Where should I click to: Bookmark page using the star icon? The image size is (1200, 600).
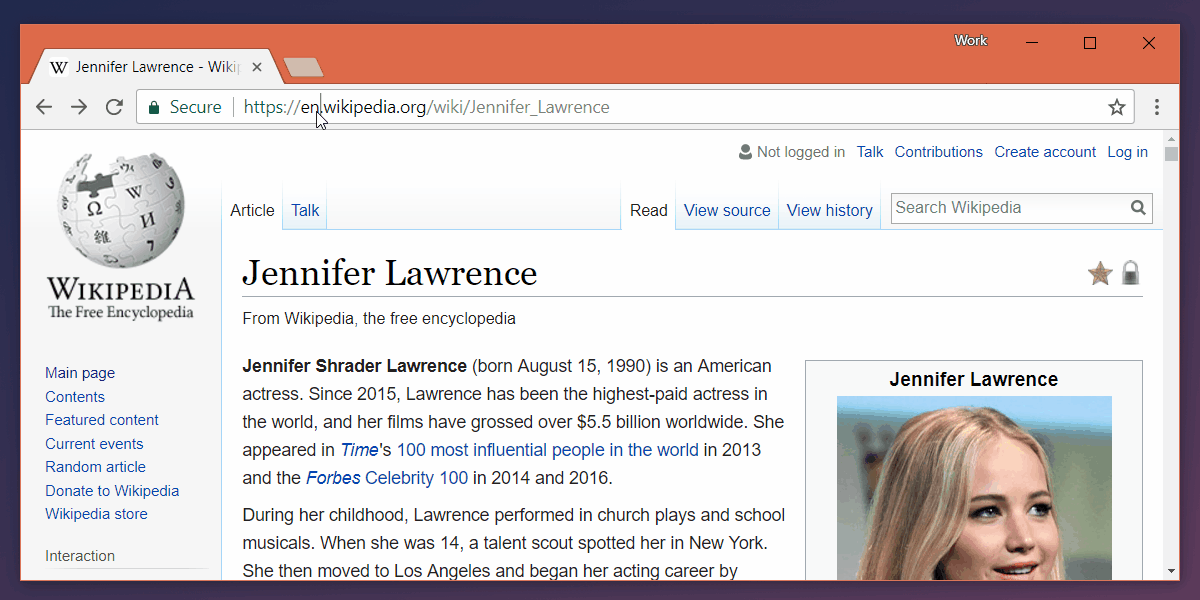click(x=1117, y=107)
